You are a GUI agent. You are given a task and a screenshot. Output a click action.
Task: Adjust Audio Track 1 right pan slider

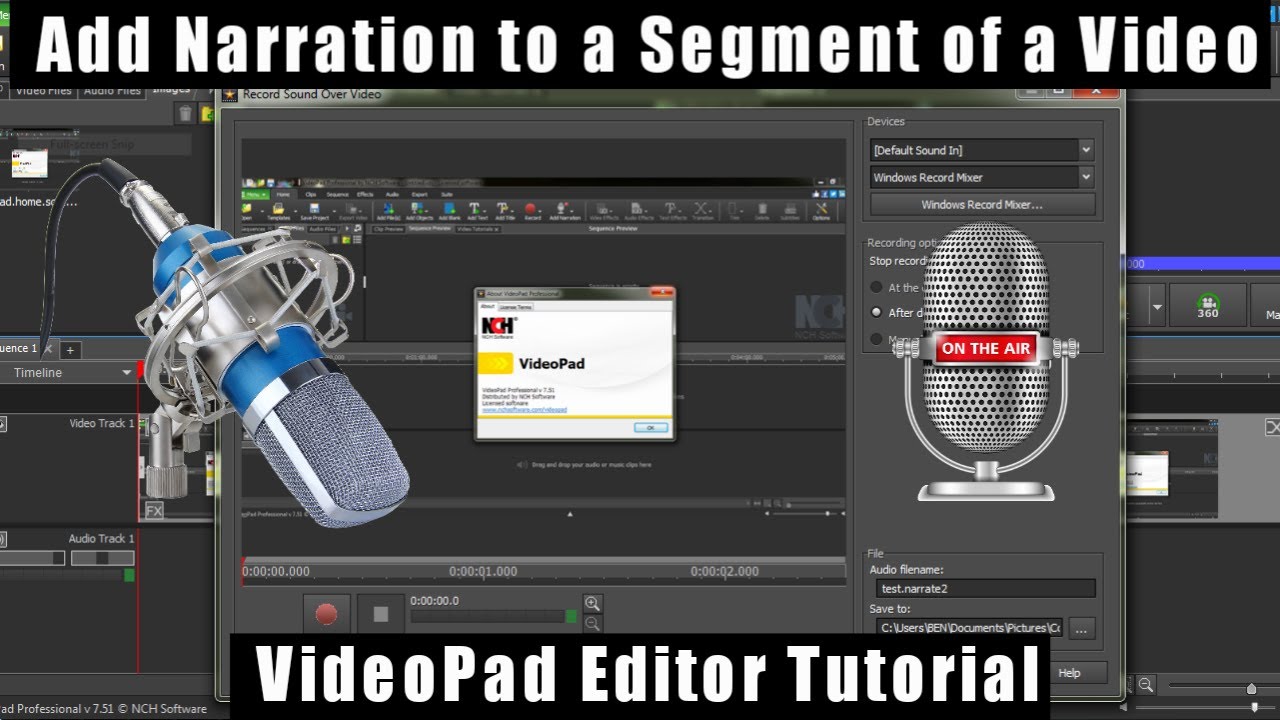pos(103,557)
